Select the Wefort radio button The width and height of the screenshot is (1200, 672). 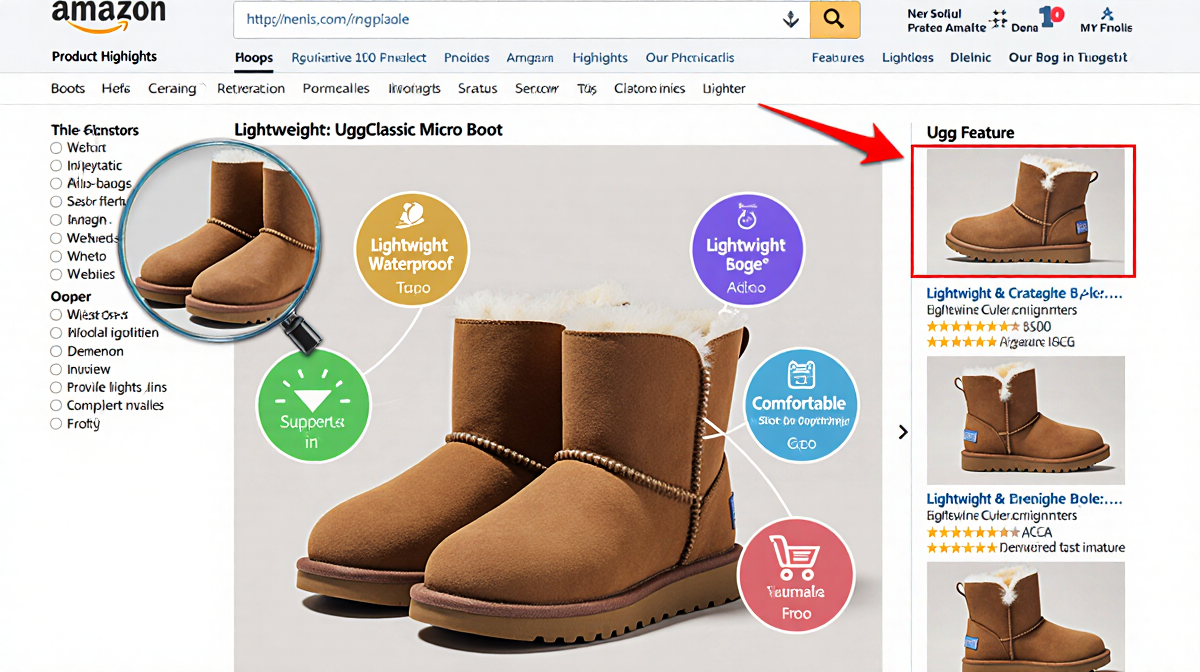click(x=56, y=147)
